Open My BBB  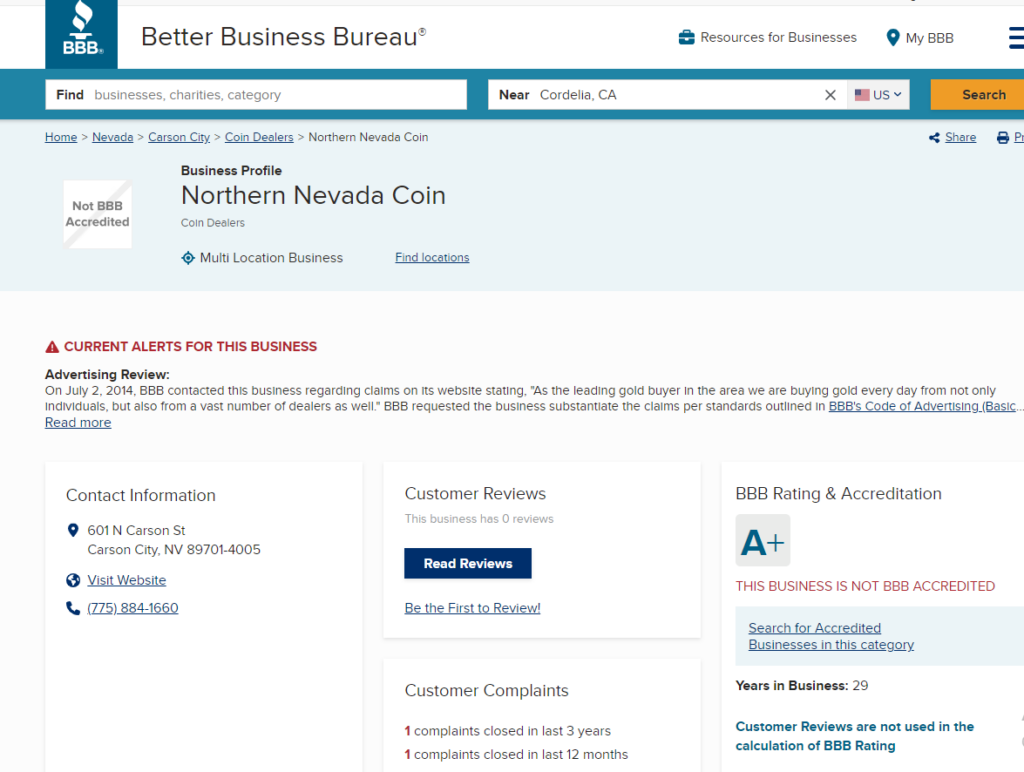pyautogui.click(x=929, y=38)
